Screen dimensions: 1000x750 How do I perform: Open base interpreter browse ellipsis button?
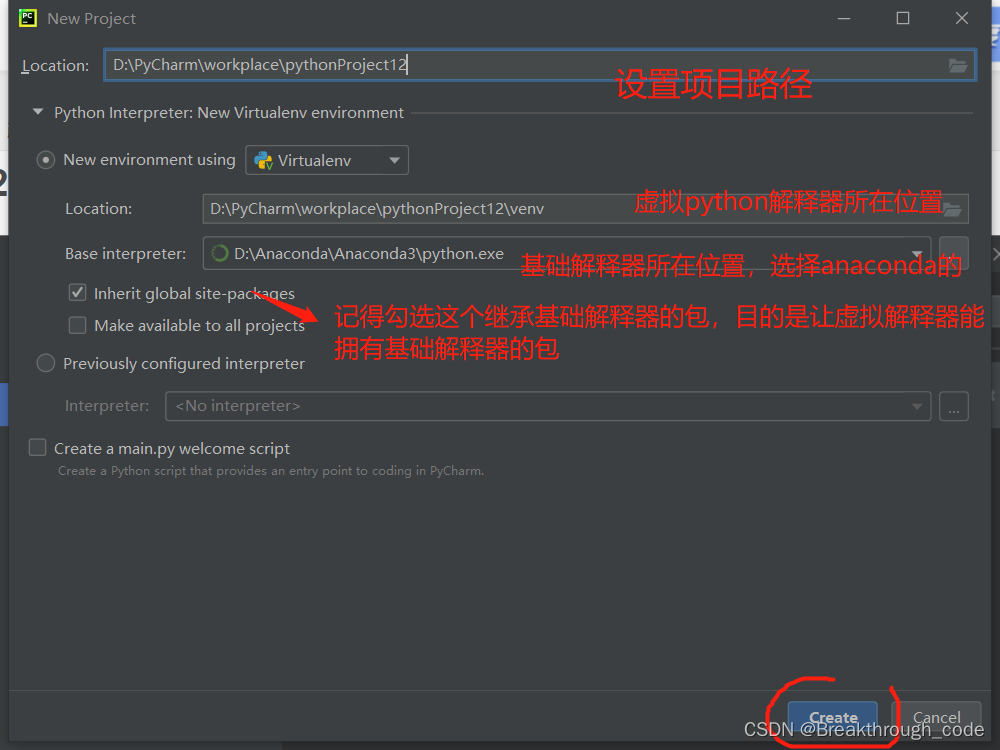click(953, 253)
